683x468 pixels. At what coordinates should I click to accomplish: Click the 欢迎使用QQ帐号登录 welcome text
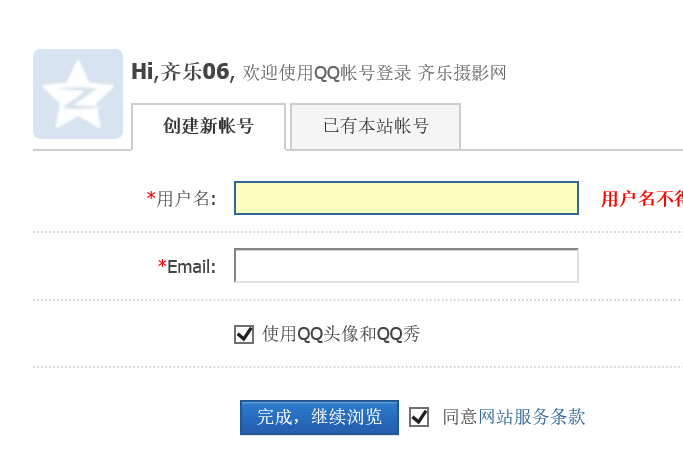327,72
